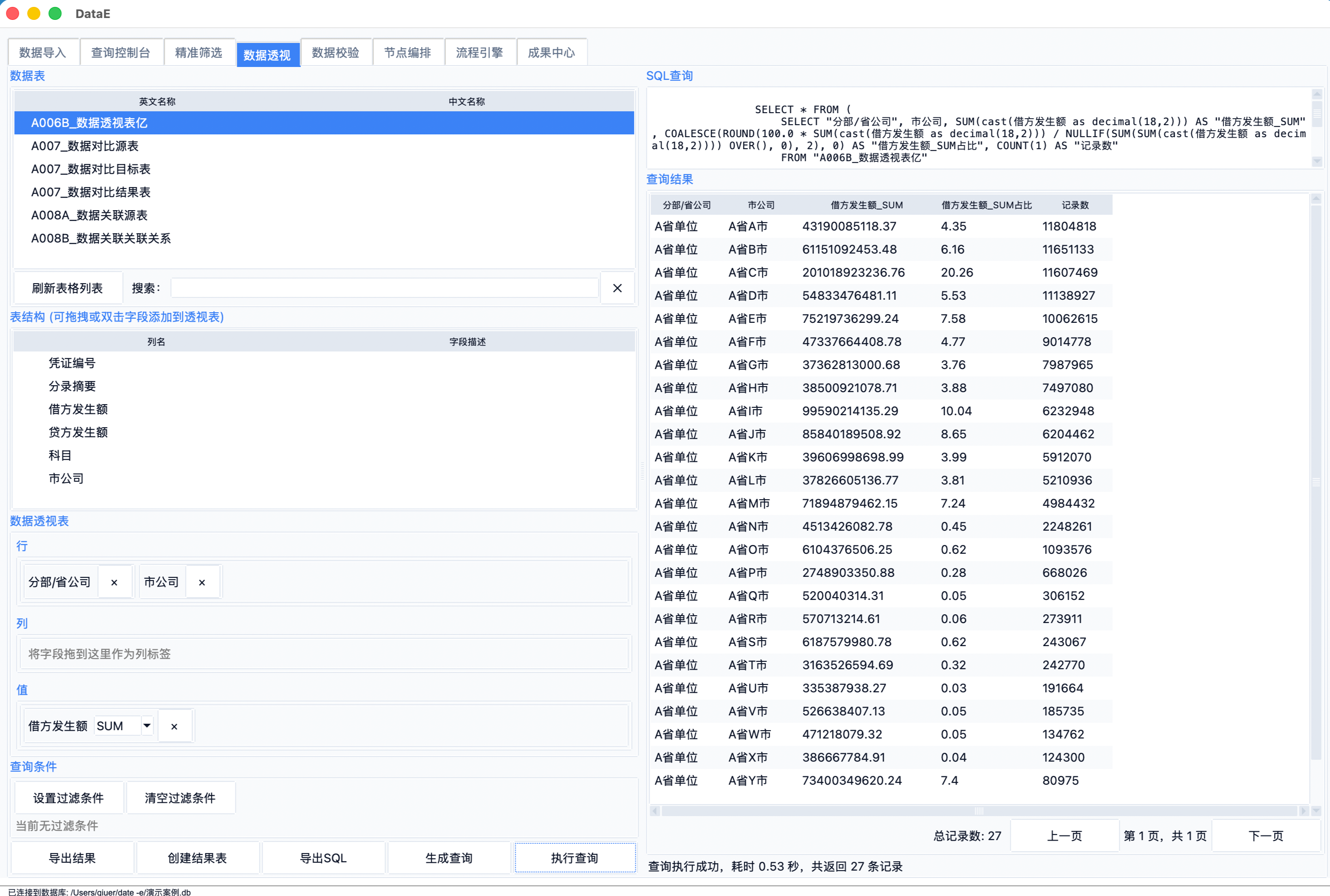Click 刷新表格列表 button
The image size is (1330, 896).
67,288
